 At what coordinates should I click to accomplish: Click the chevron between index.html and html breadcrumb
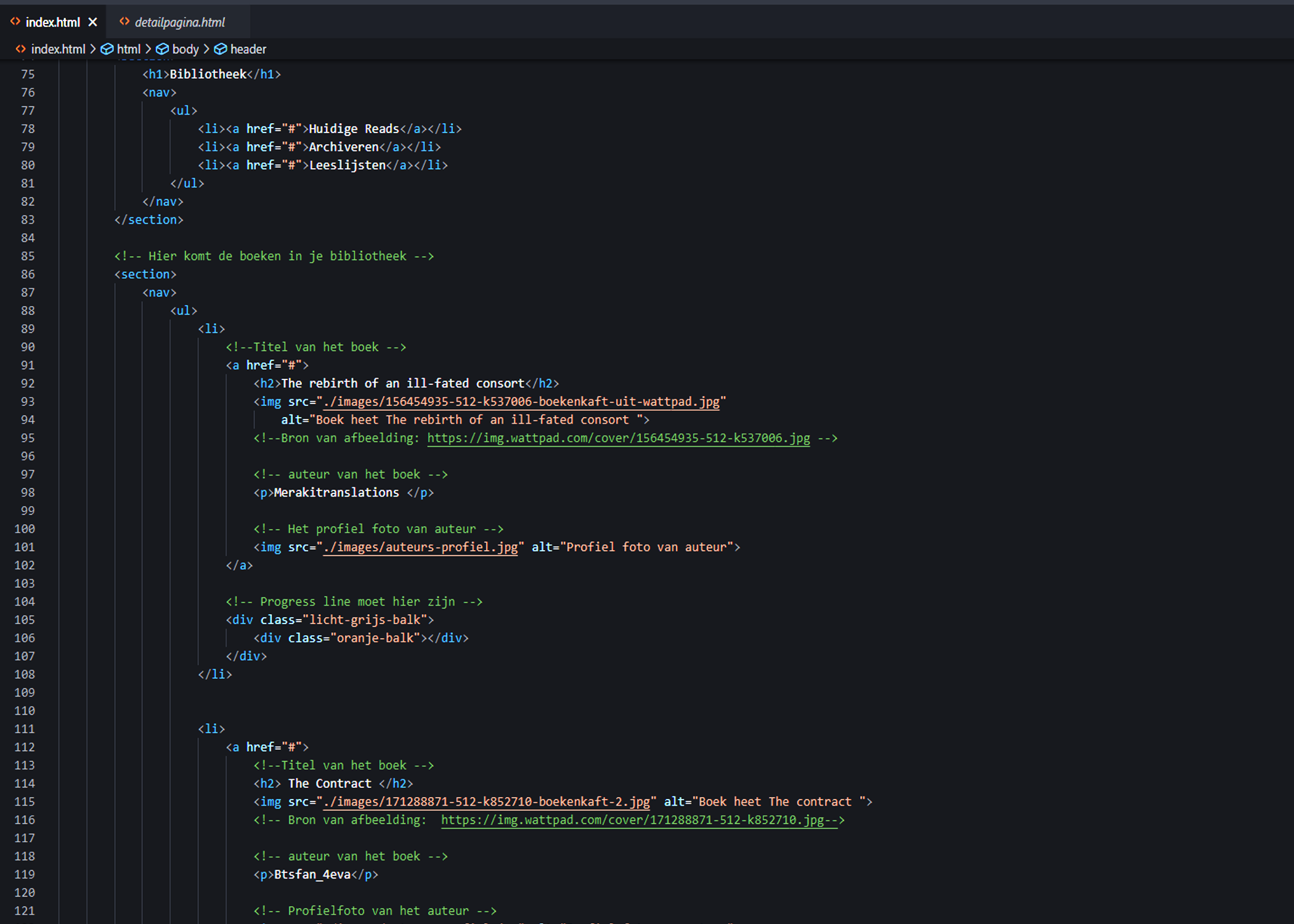point(93,49)
